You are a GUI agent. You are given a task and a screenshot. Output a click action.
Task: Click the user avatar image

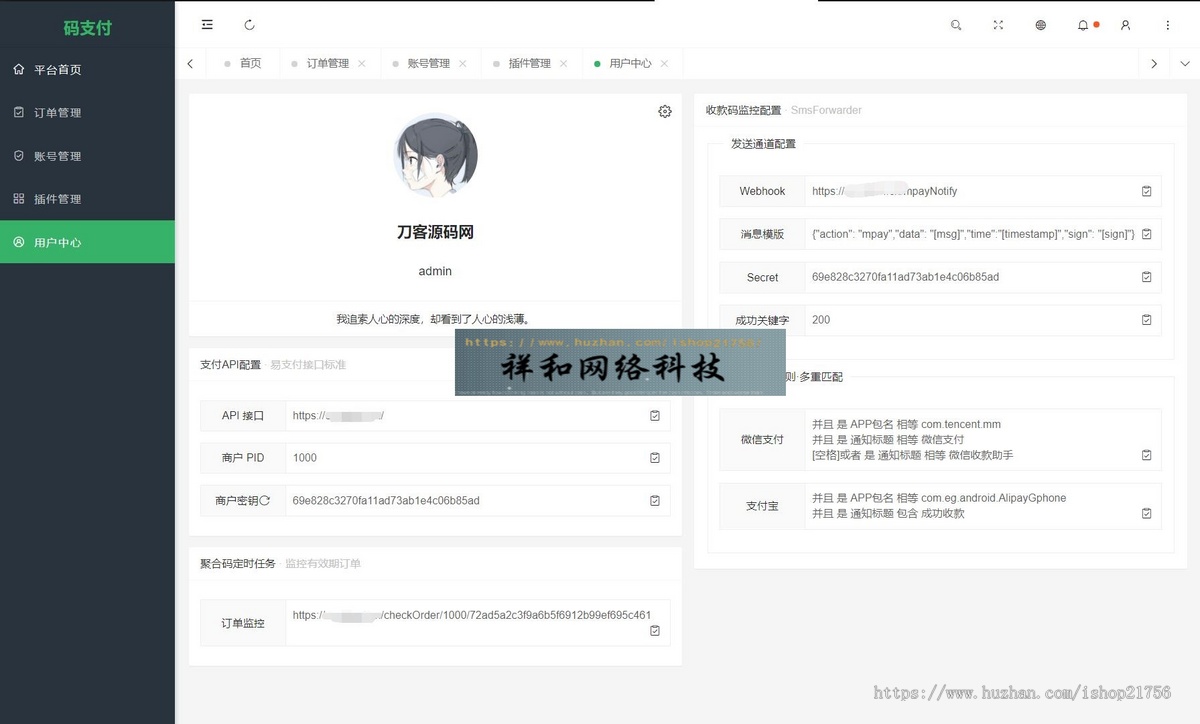point(435,155)
